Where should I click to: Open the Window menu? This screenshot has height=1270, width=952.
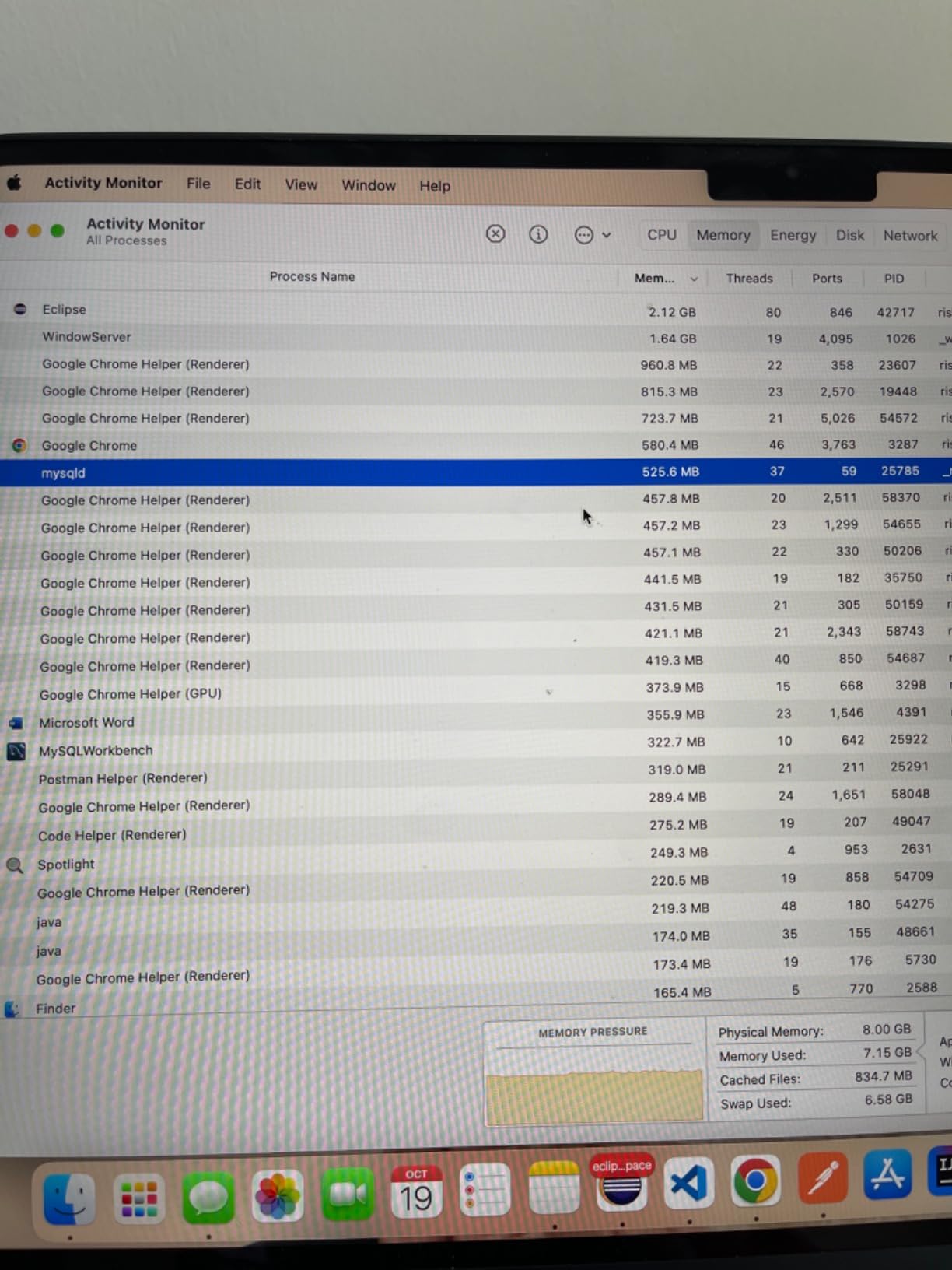tap(369, 185)
